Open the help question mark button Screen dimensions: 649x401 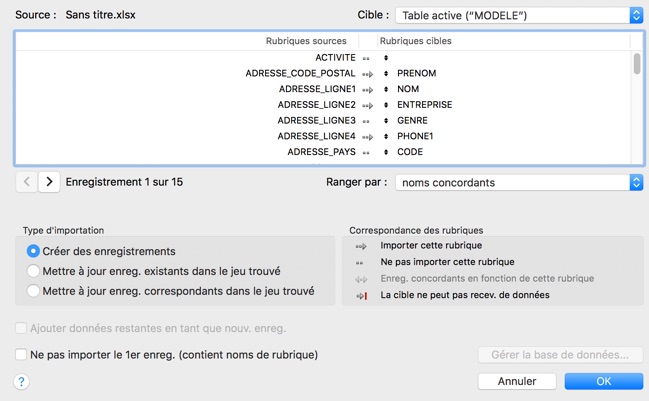[21, 382]
